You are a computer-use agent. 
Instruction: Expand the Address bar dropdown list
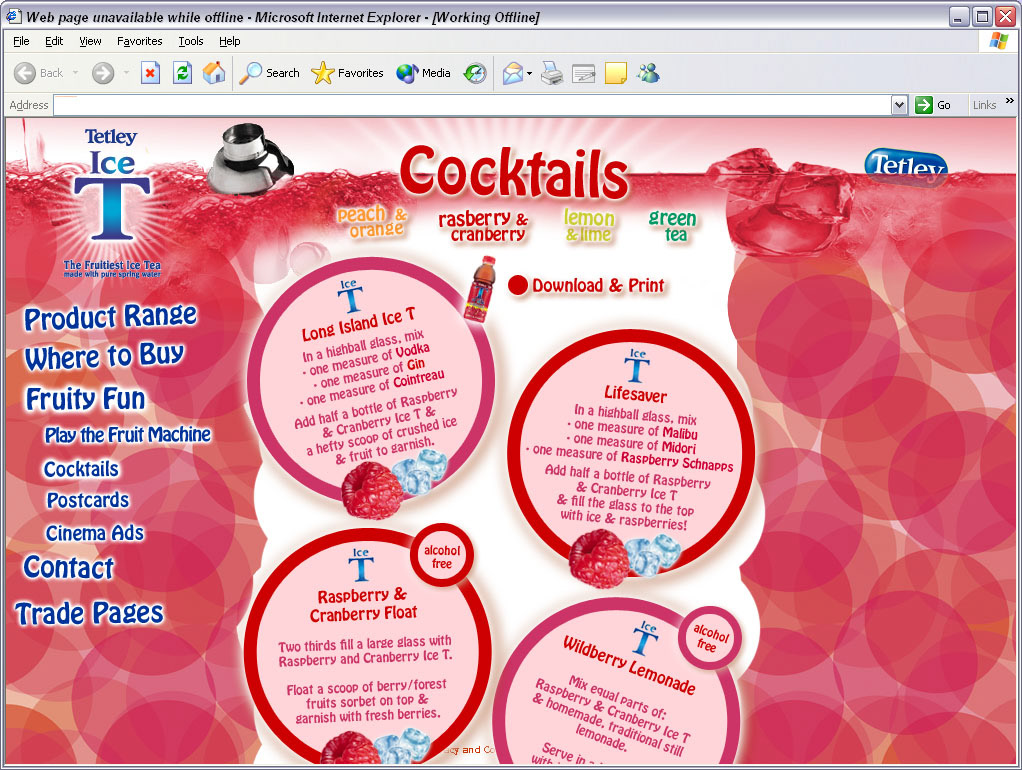899,105
